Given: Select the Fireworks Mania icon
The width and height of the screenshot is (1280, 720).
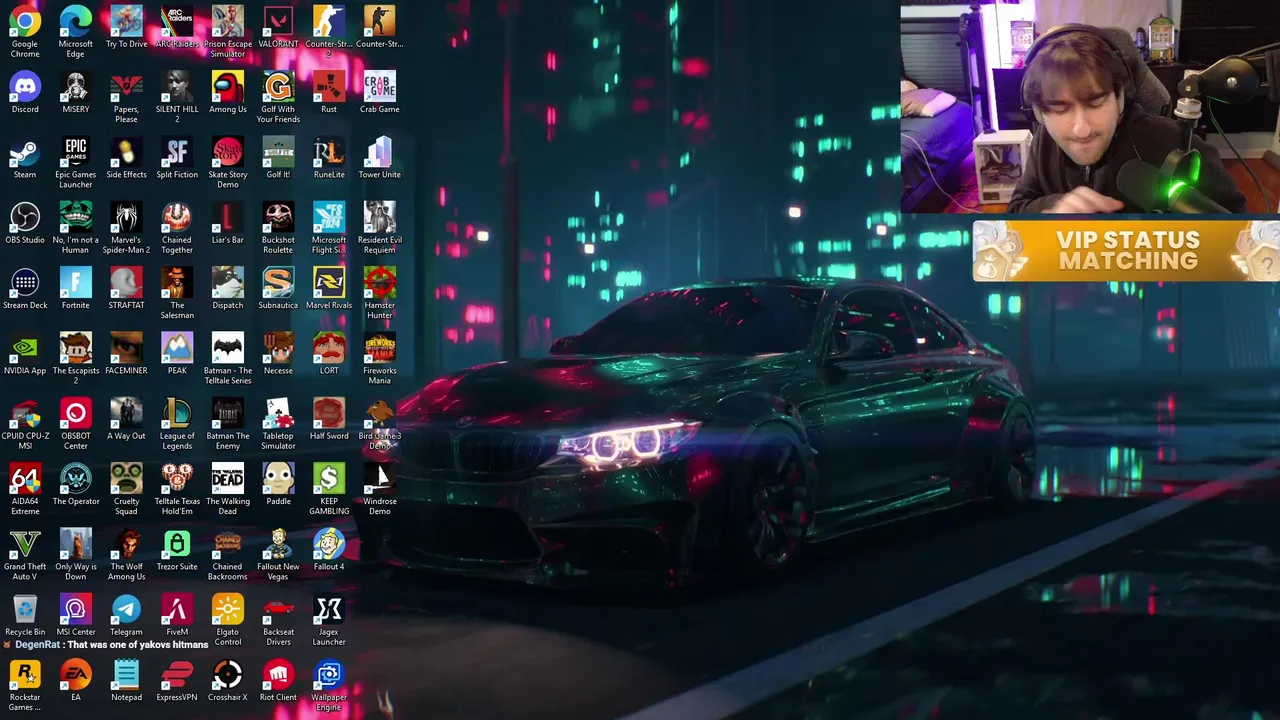Looking at the screenshot, I should 380,357.
